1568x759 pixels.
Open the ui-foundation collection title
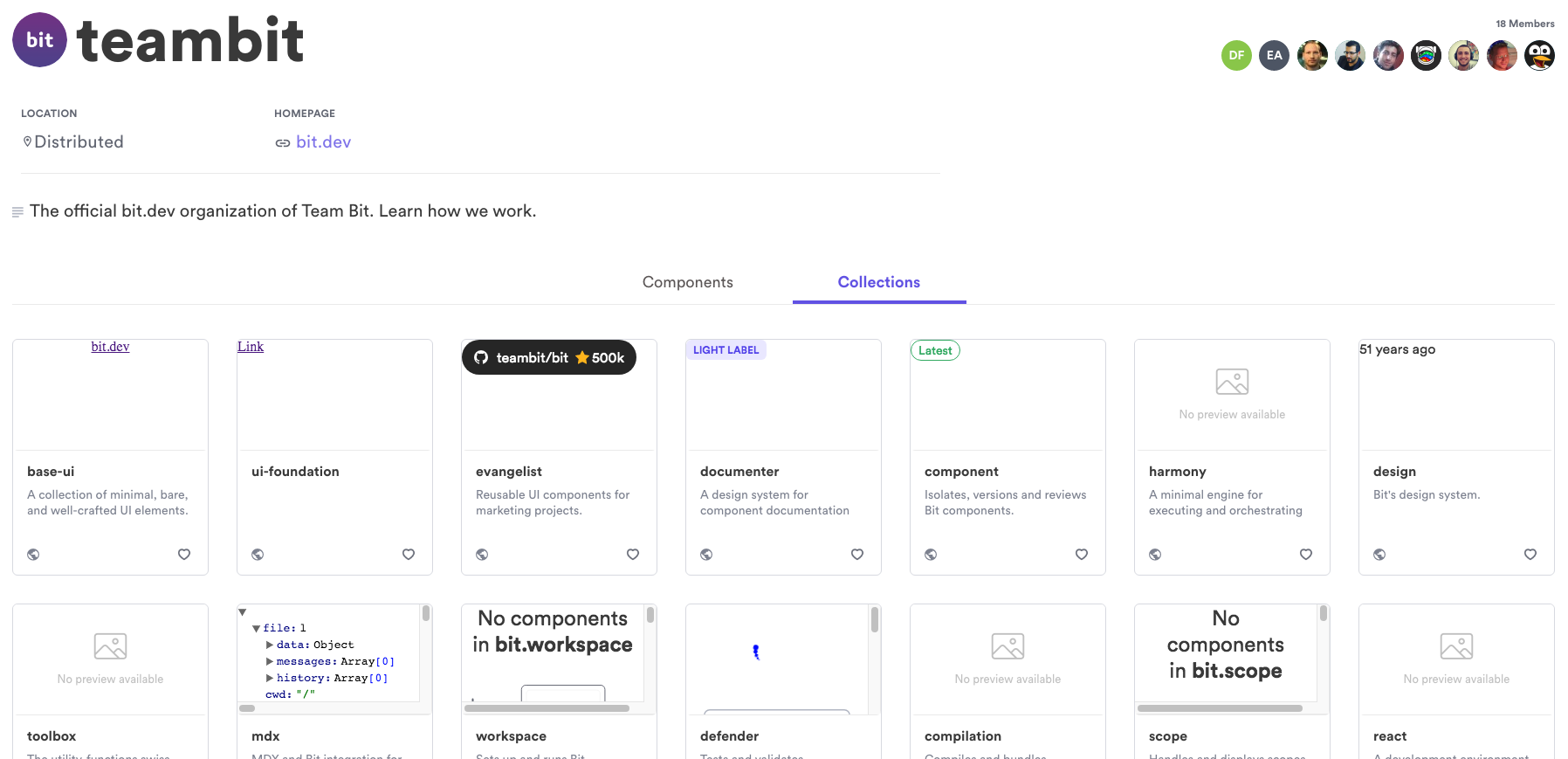pos(295,472)
